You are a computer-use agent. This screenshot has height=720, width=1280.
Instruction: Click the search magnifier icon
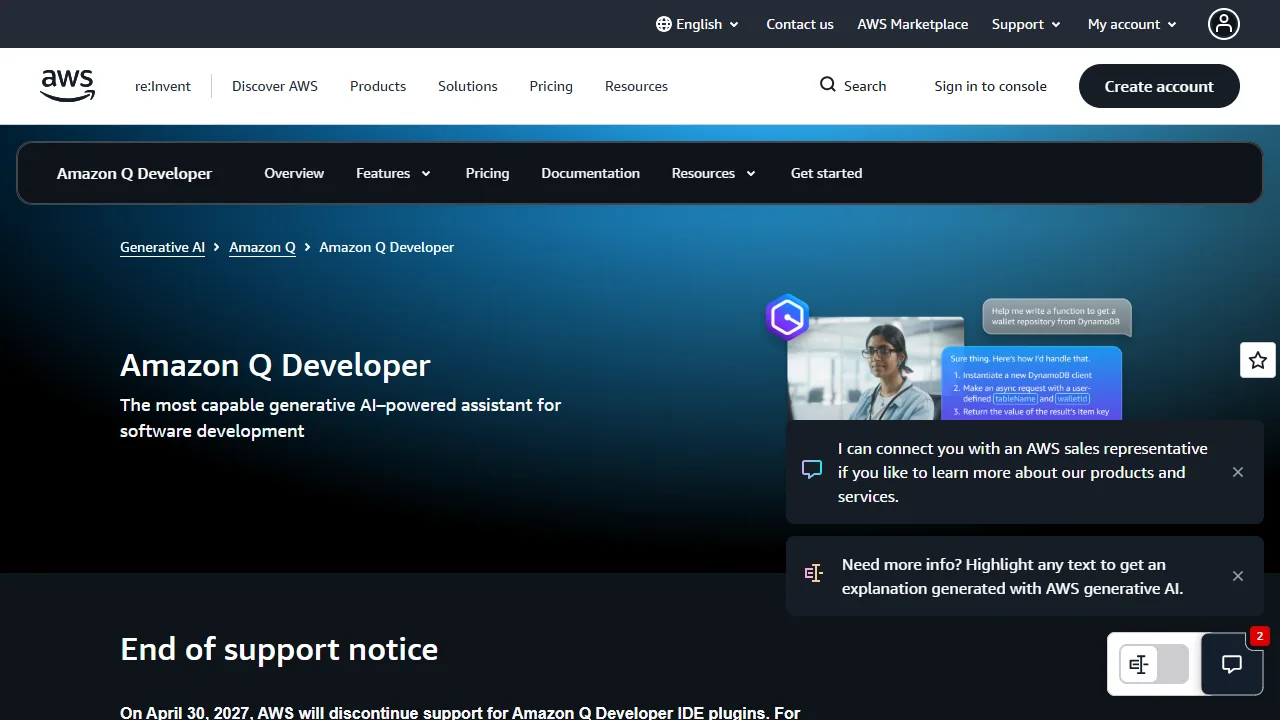pos(828,85)
